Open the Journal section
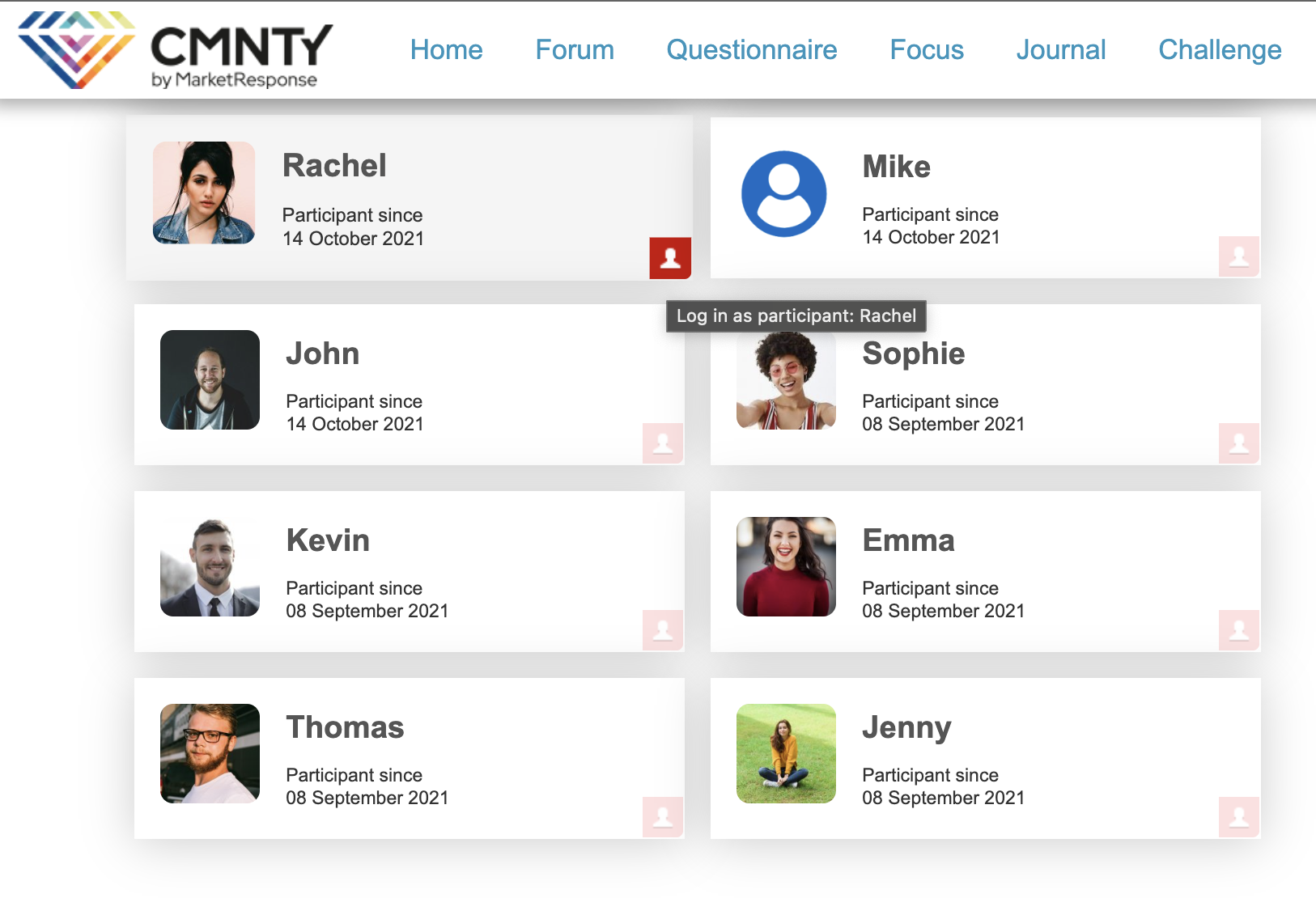Screen dimensions: 1316x898 pos(1060,50)
